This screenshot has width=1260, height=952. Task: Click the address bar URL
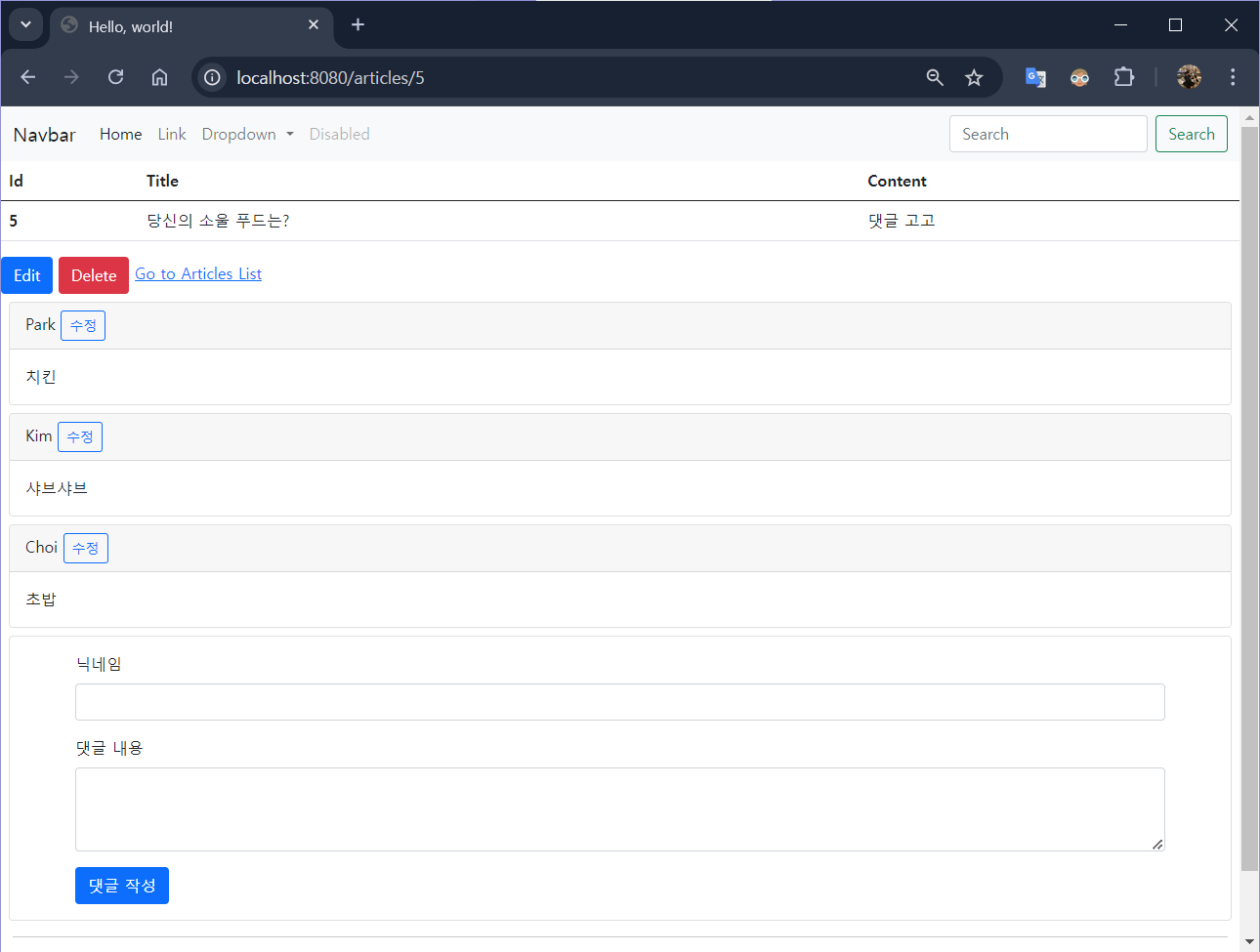pyautogui.click(x=330, y=77)
